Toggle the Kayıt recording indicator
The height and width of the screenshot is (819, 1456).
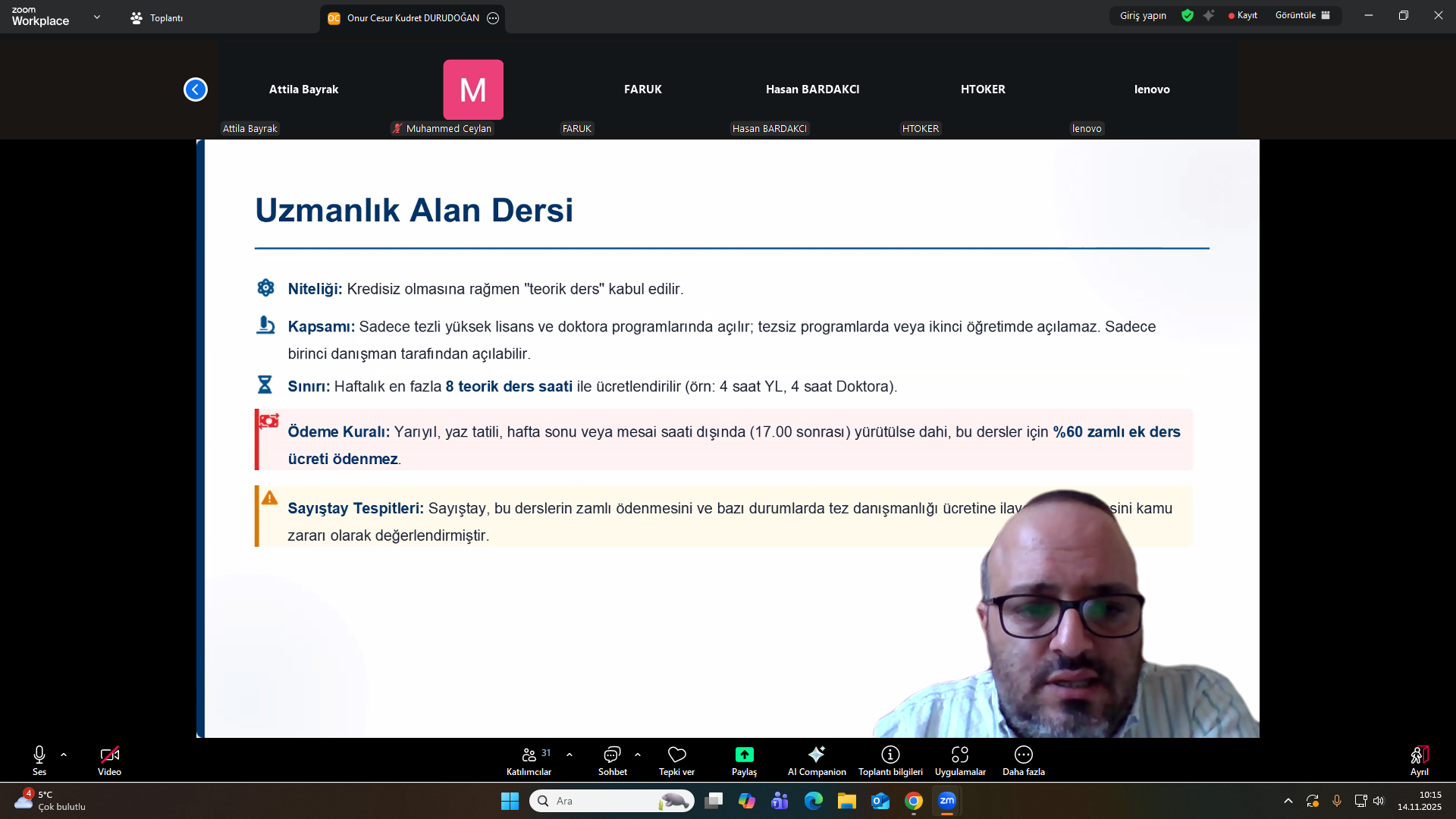(x=1243, y=15)
